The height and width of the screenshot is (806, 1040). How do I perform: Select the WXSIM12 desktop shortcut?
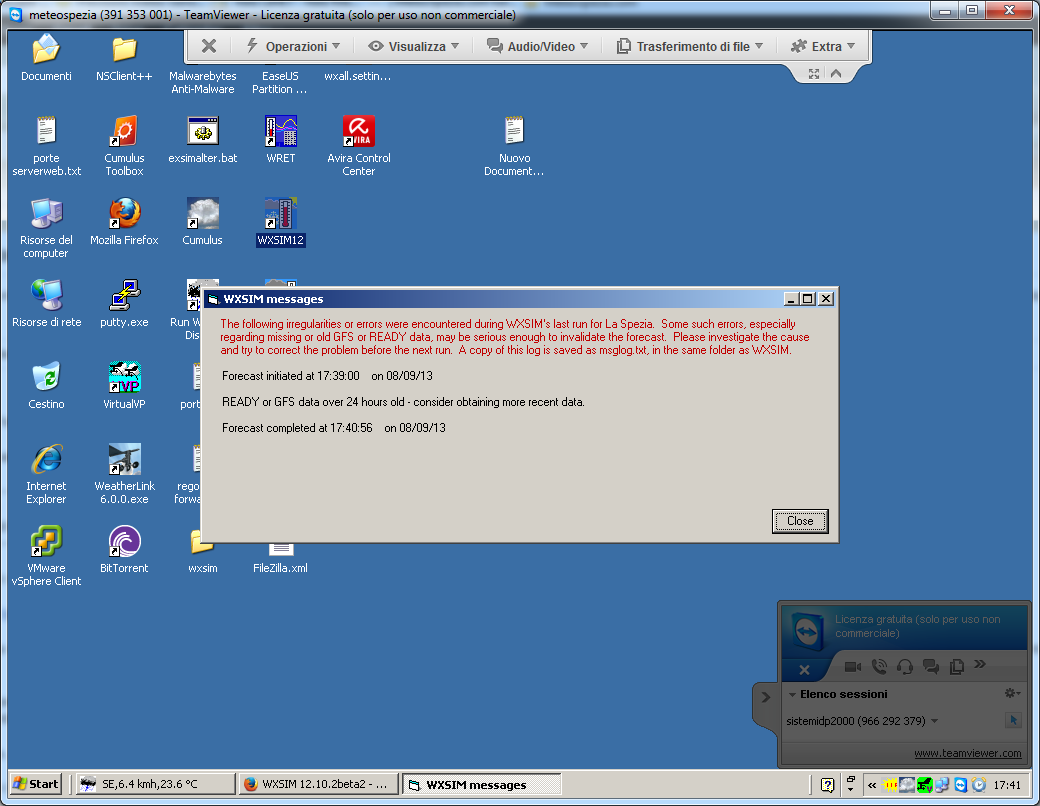(x=281, y=214)
